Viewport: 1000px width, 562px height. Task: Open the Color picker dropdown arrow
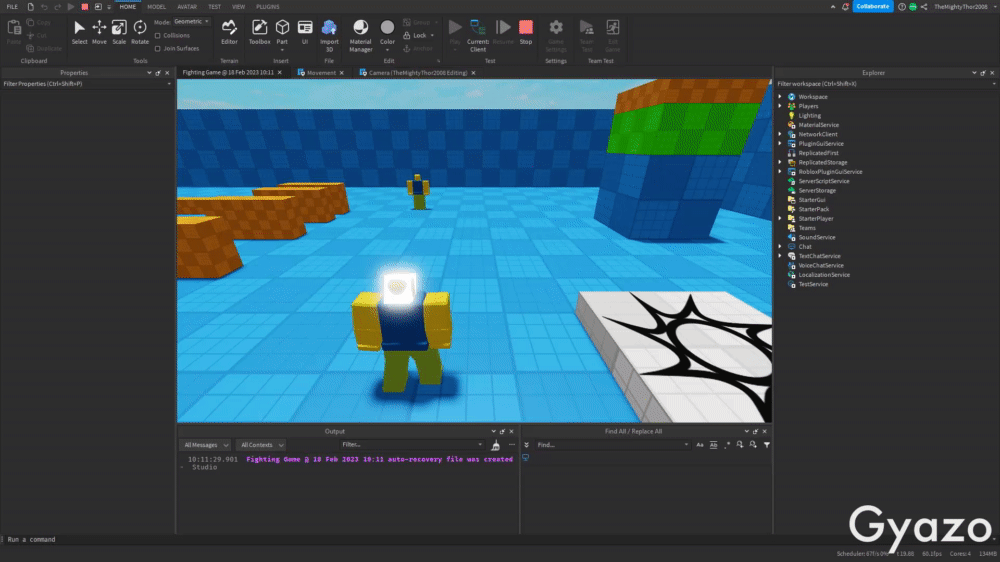pos(387,50)
